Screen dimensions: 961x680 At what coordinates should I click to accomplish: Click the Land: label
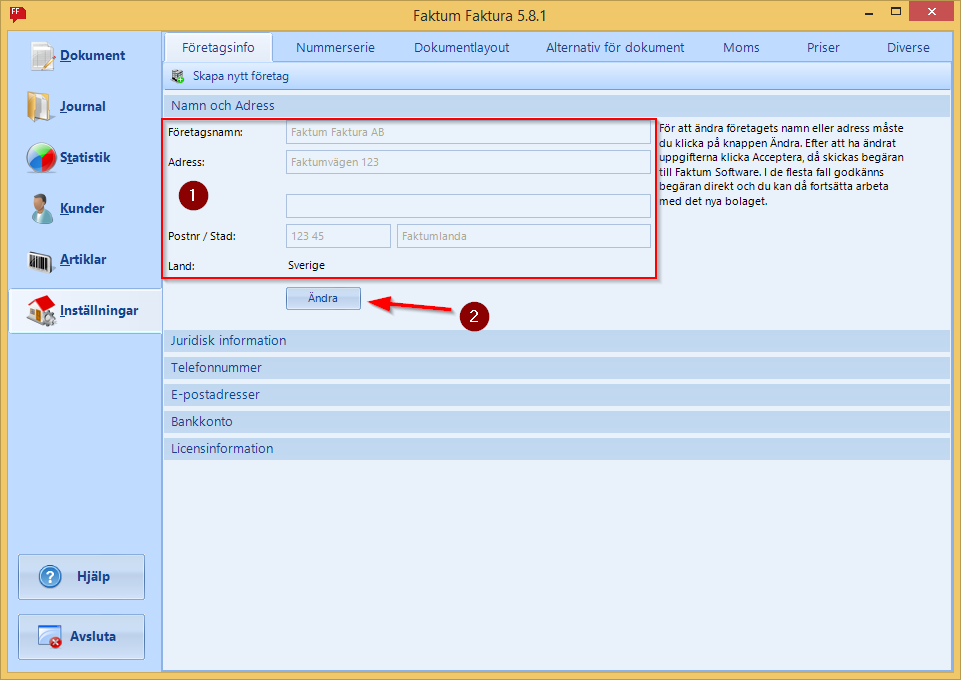(181, 266)
